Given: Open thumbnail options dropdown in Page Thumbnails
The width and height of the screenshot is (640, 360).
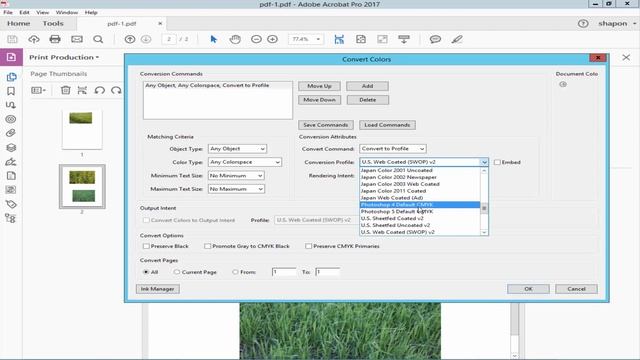Looking at the screenshot, I should point(39,90).
